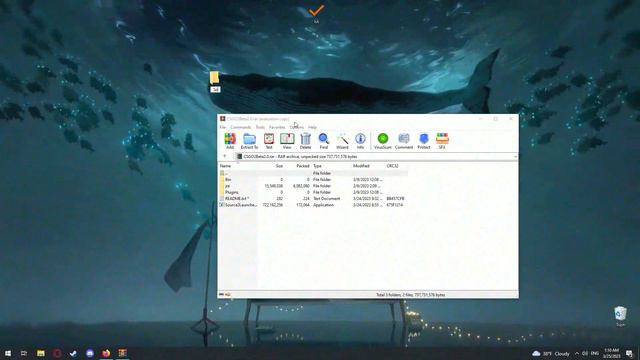Click the View toolbar icon
The width and height of the screenshot is (640, 360).
(x=287, y=141)
